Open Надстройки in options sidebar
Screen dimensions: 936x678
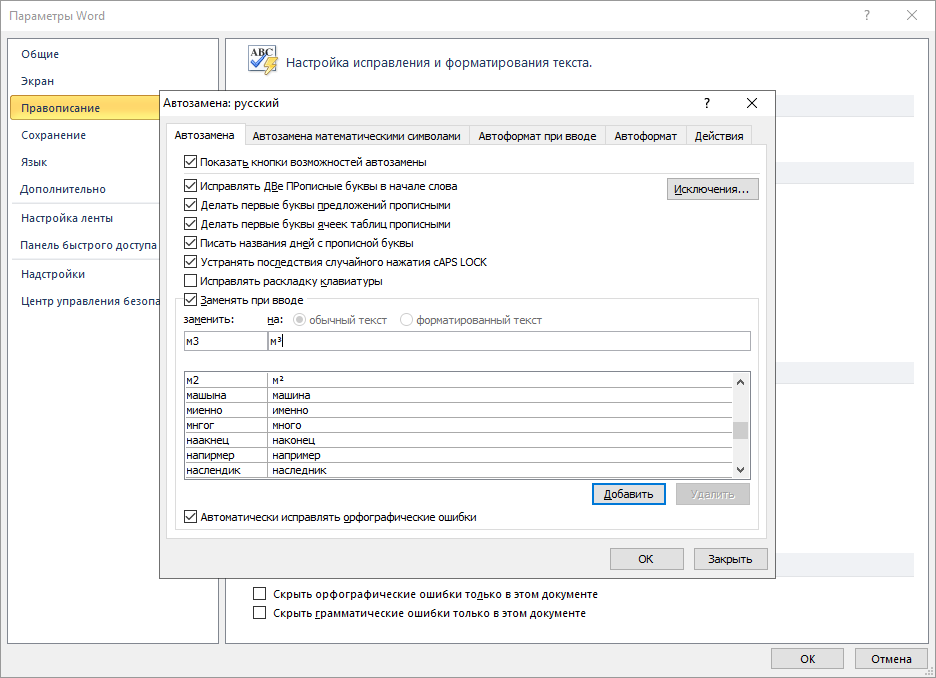point(53,275)
